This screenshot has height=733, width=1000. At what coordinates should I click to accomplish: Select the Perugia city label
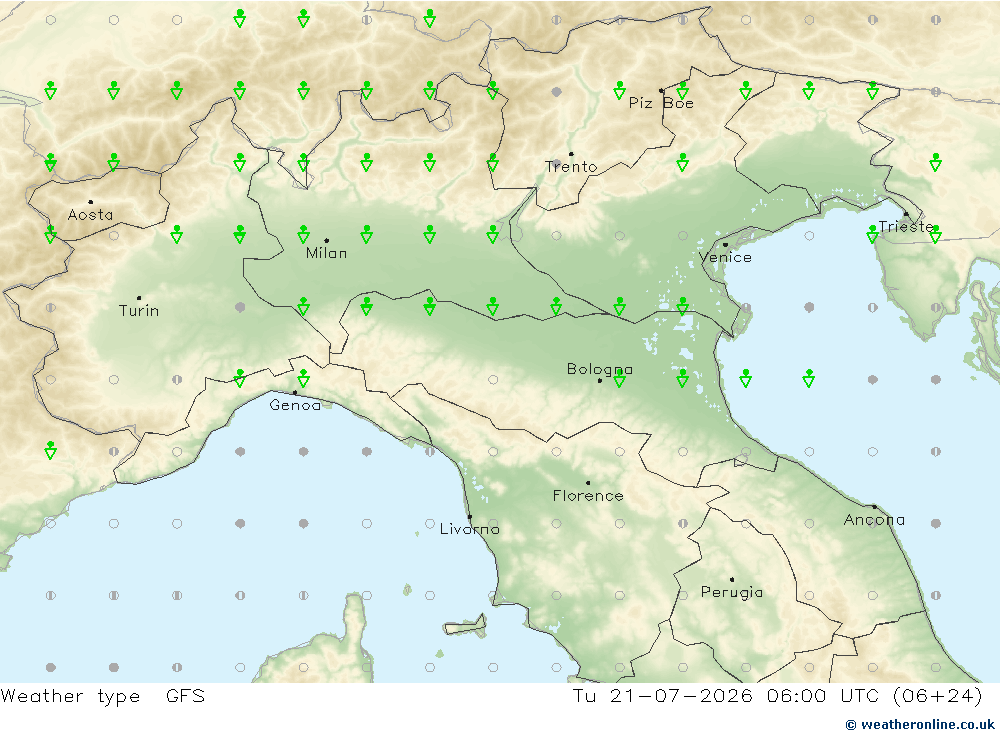(x=732, y=592)
